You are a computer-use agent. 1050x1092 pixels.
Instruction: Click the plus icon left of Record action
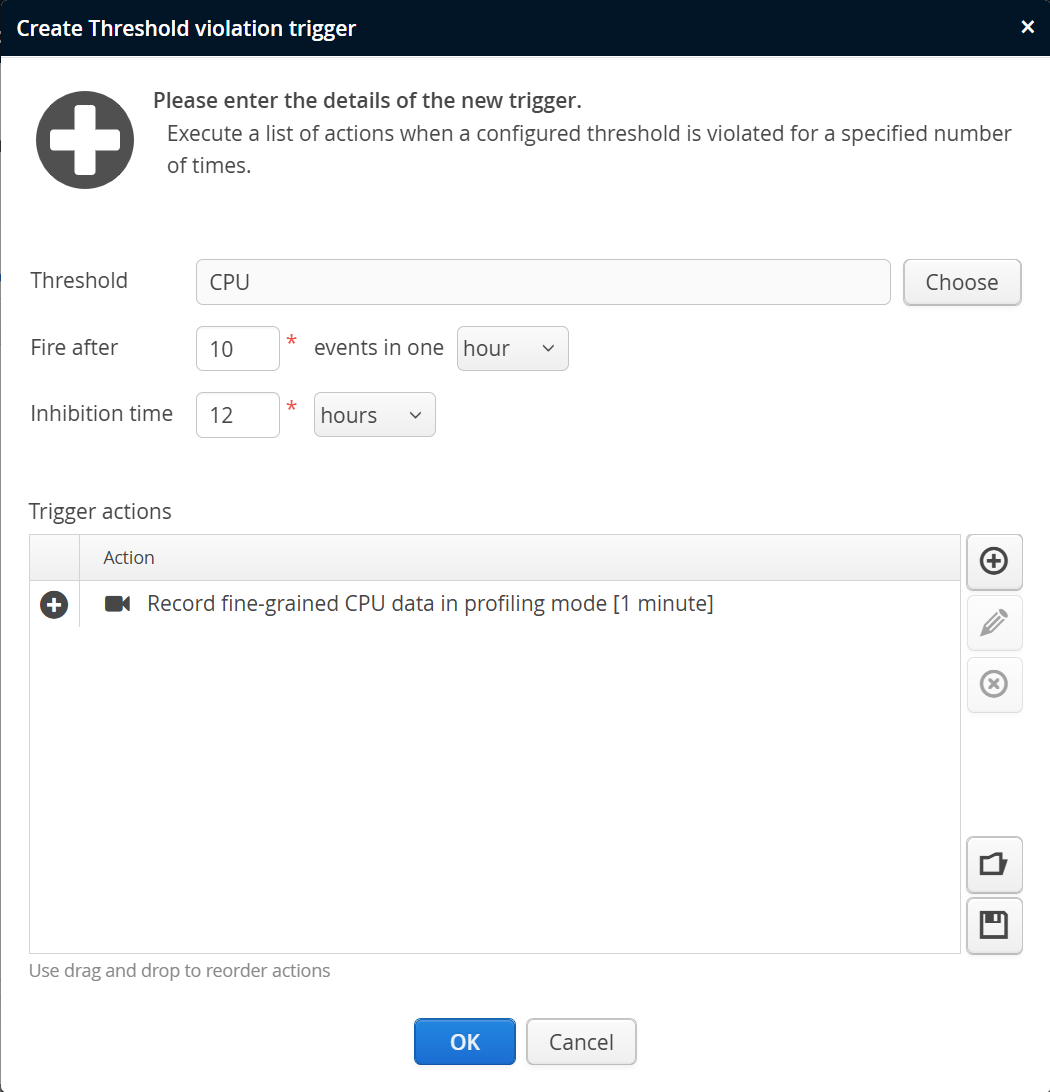pyautogui.click(x=54, y=604)
